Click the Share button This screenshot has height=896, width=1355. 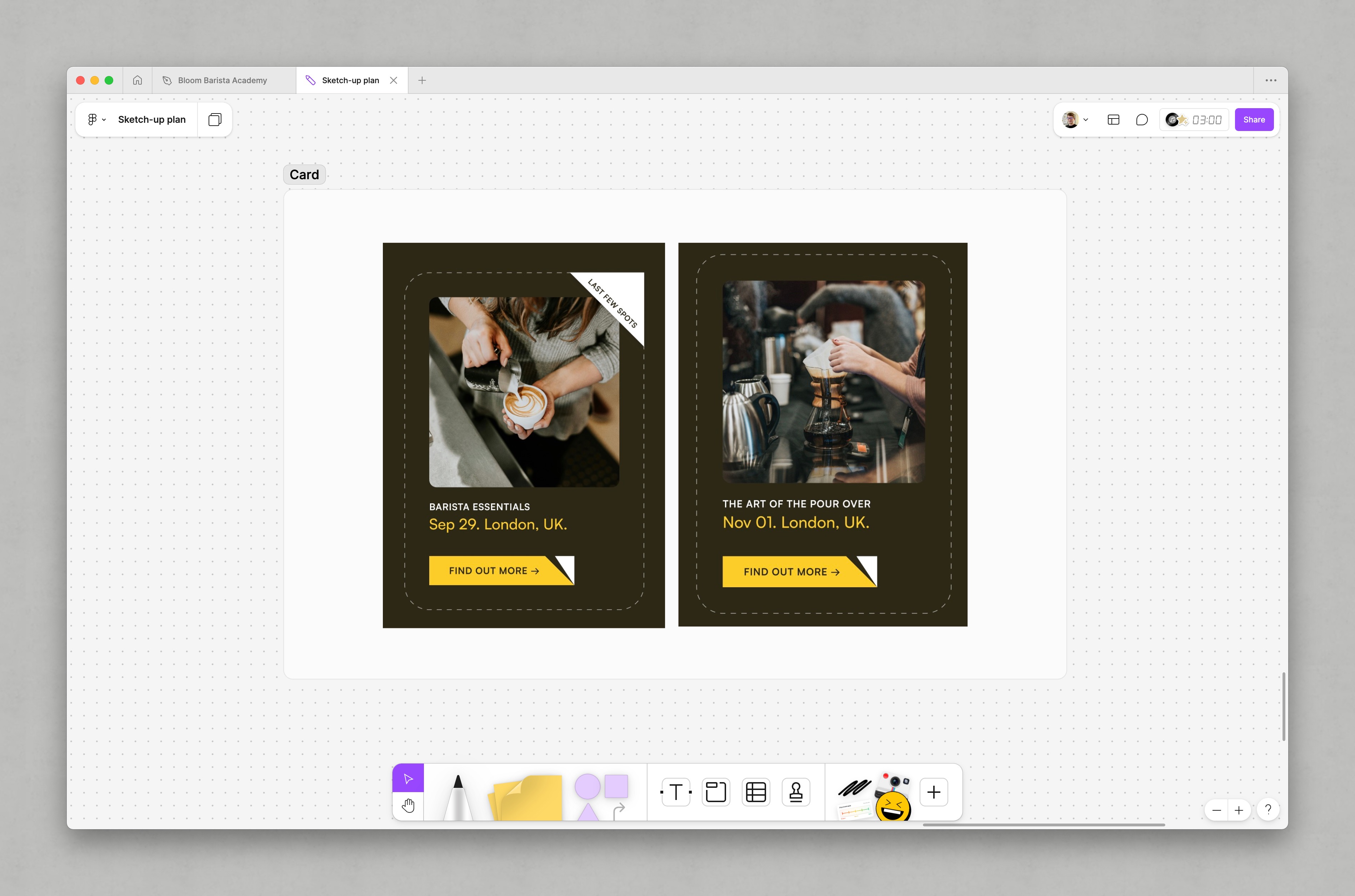tap(1254, 120)
